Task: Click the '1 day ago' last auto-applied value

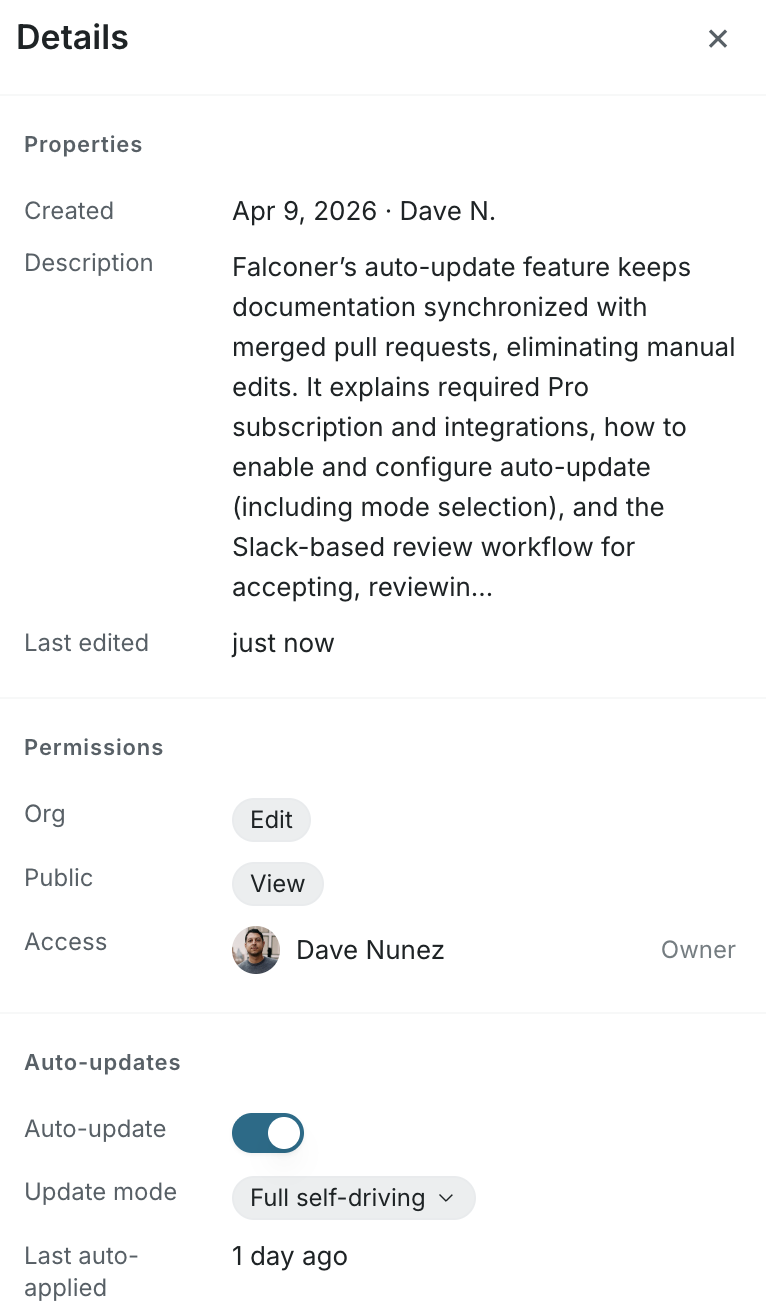Action: point(290,1256)
